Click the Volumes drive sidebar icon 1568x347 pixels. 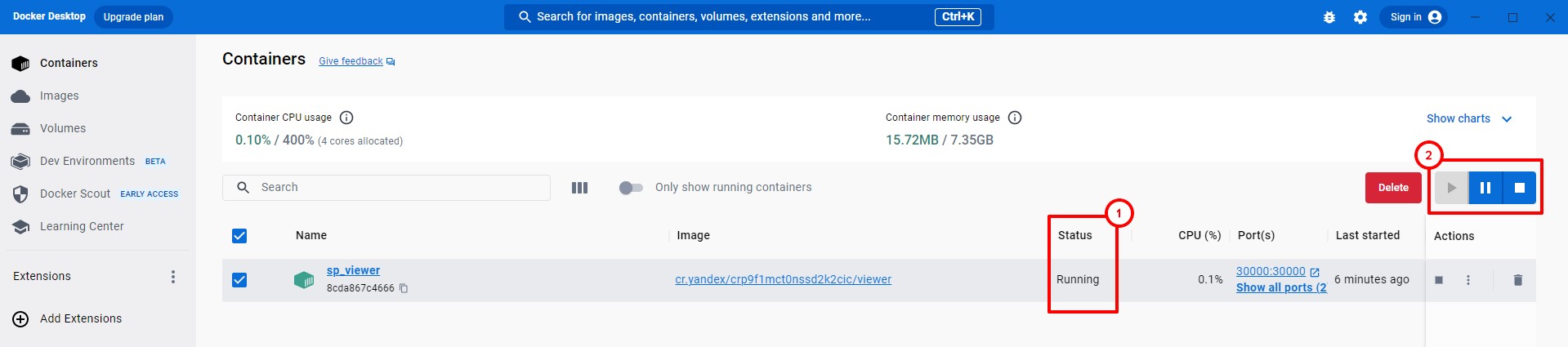click(20, 129)
